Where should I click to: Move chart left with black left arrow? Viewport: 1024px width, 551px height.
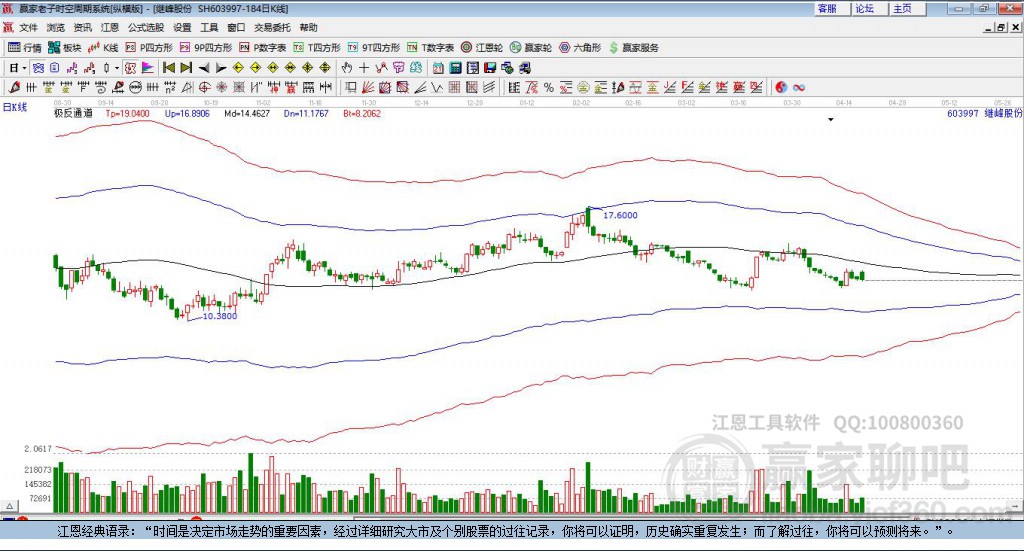click(x=204, y=68)
